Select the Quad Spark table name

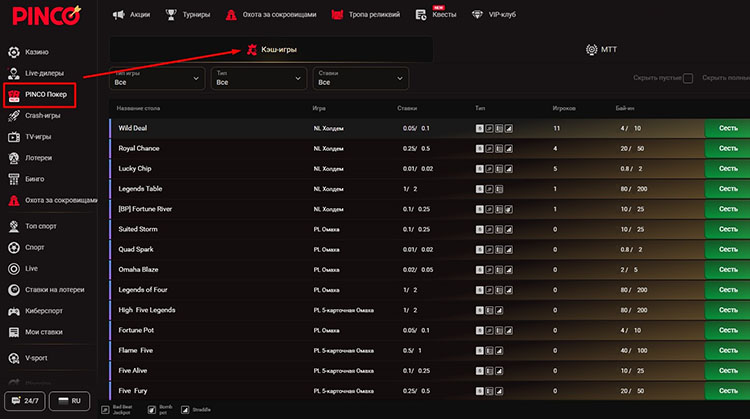click(x=136, y=249)
